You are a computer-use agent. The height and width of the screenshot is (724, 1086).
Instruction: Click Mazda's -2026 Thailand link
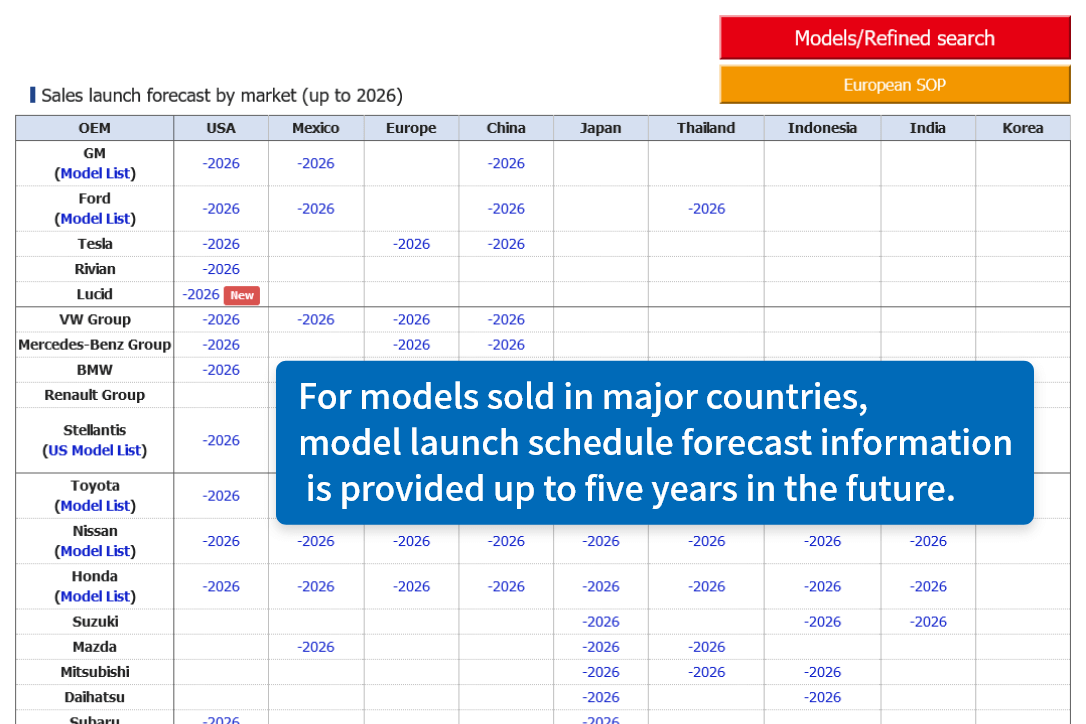(706, 646)
